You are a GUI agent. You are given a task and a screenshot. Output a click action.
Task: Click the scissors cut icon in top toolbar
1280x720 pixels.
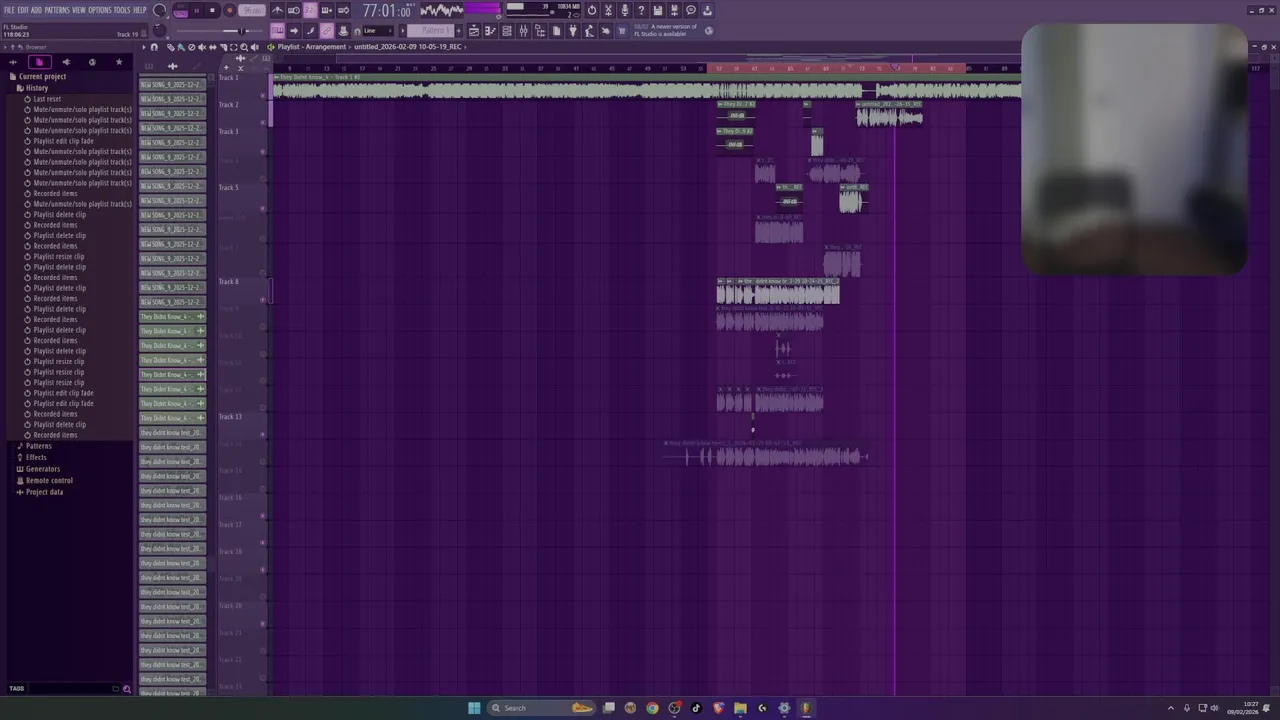[x=608, y=10]
